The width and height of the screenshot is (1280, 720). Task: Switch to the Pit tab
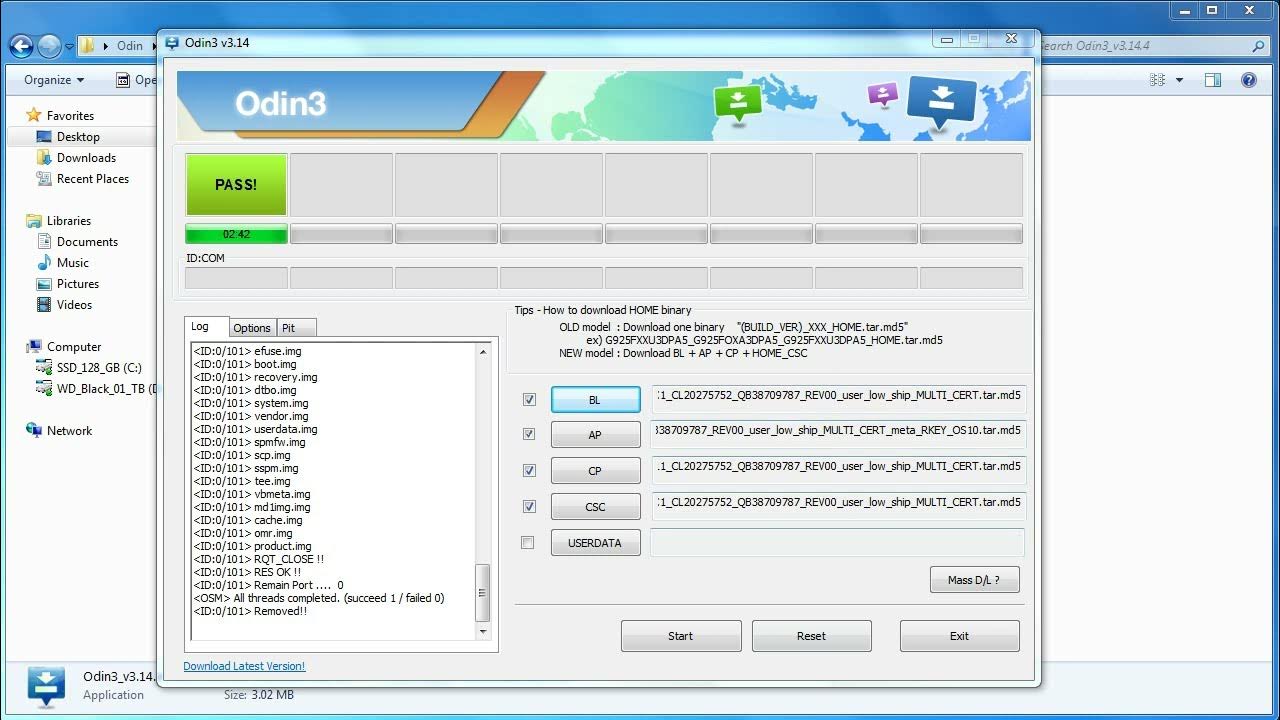[296, 328]
